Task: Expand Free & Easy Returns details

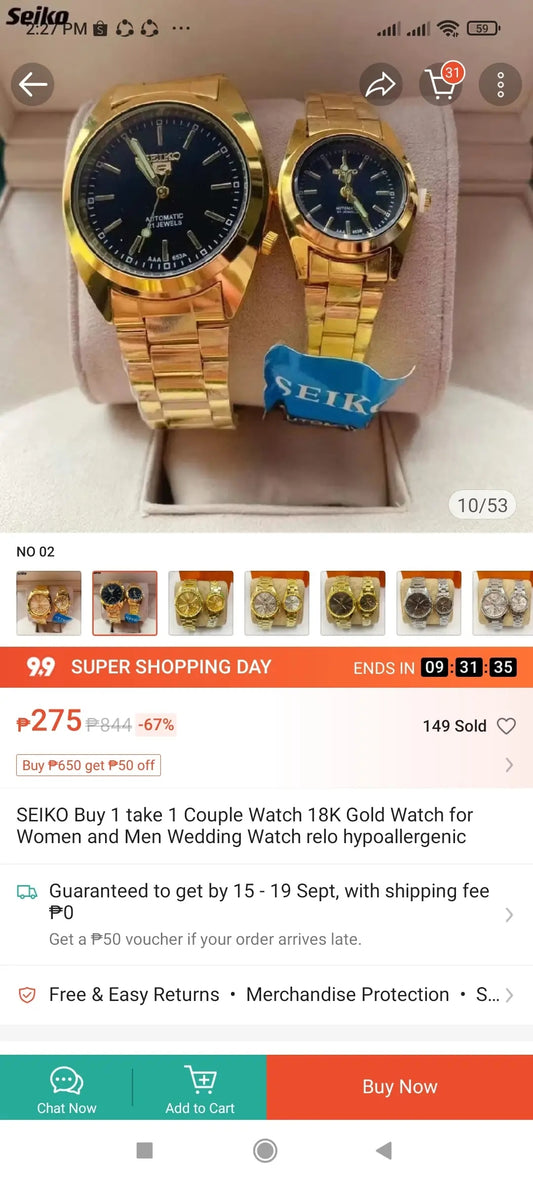Action: pos(266,994)
